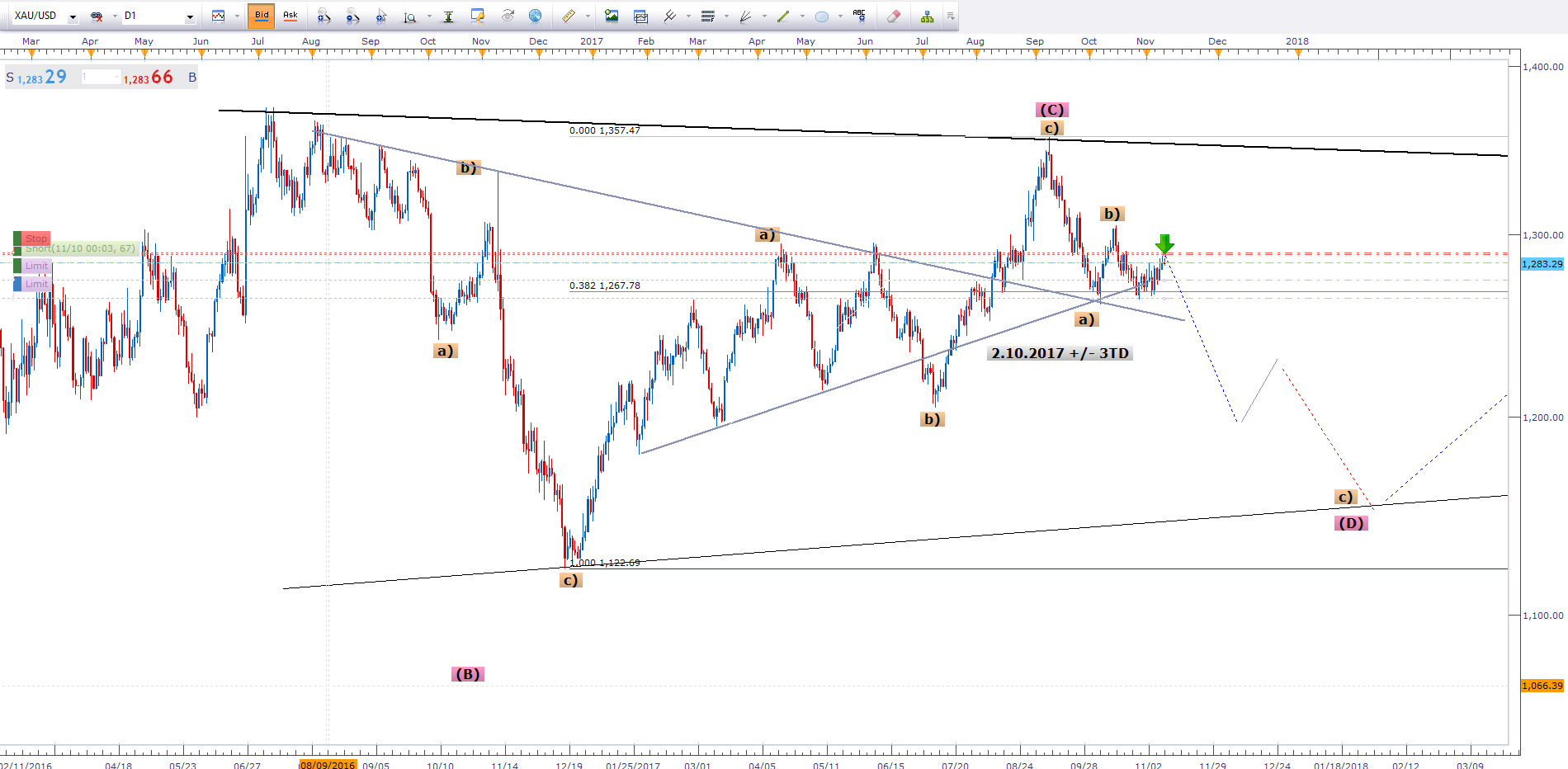
Task: Click the red Stop order label
Action: 35,238
